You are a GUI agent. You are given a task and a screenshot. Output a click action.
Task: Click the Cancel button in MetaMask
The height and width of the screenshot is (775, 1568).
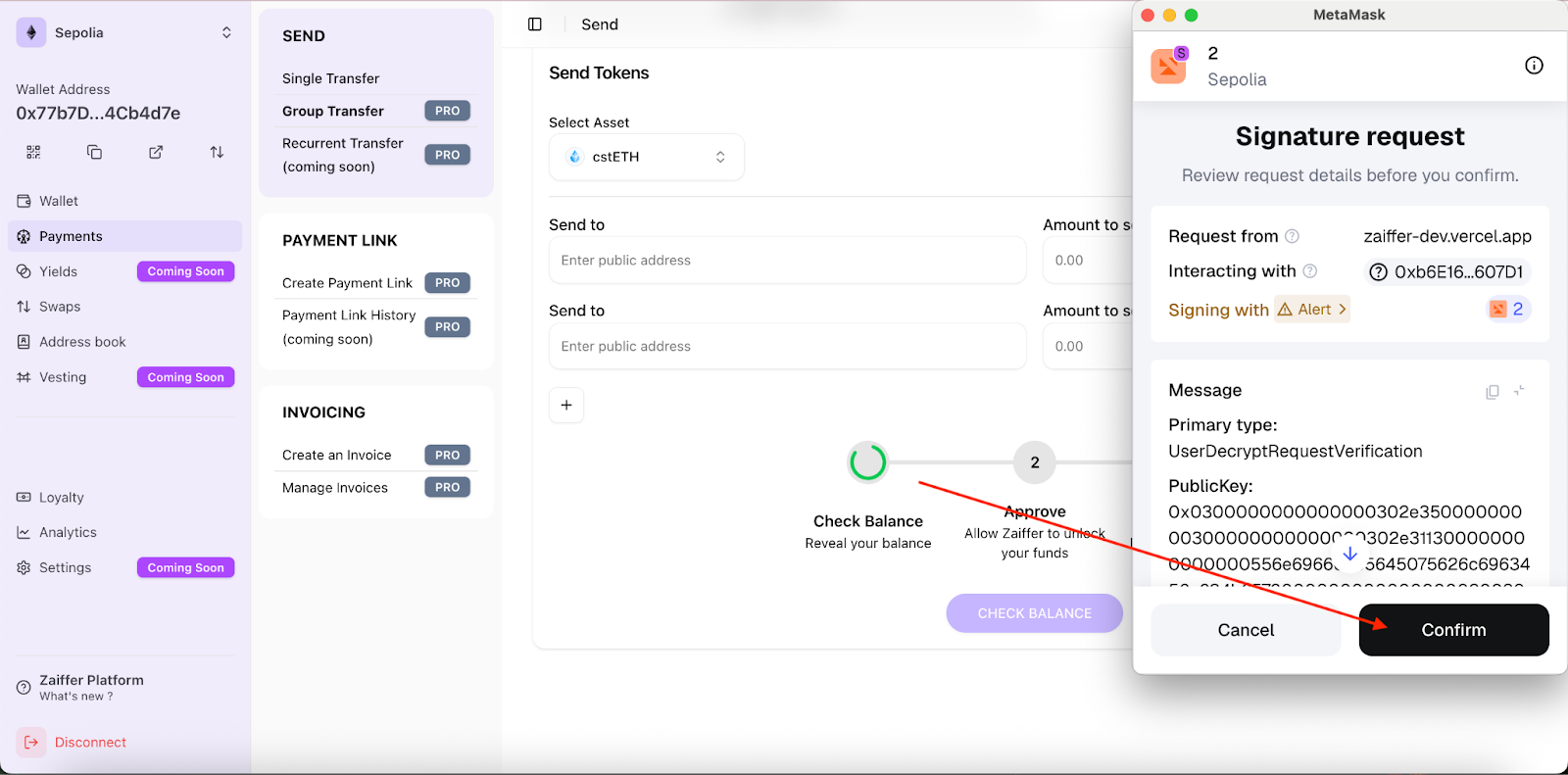pyautogui.click(x=1246, y=630)
